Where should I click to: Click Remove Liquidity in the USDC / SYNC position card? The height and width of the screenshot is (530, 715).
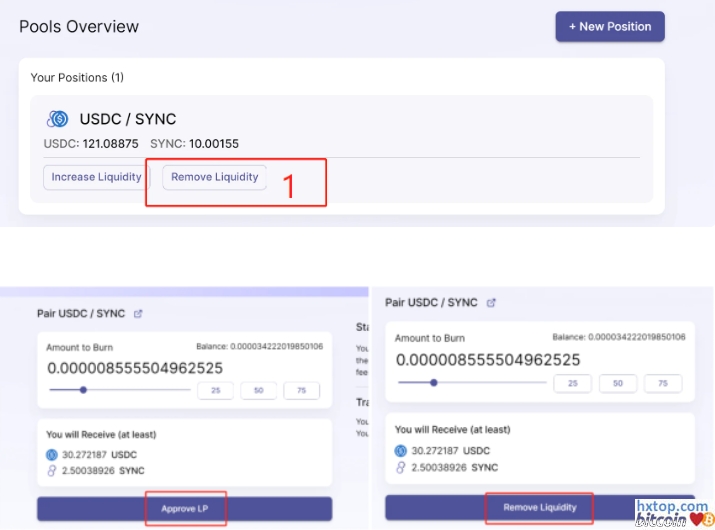[215, 177]
